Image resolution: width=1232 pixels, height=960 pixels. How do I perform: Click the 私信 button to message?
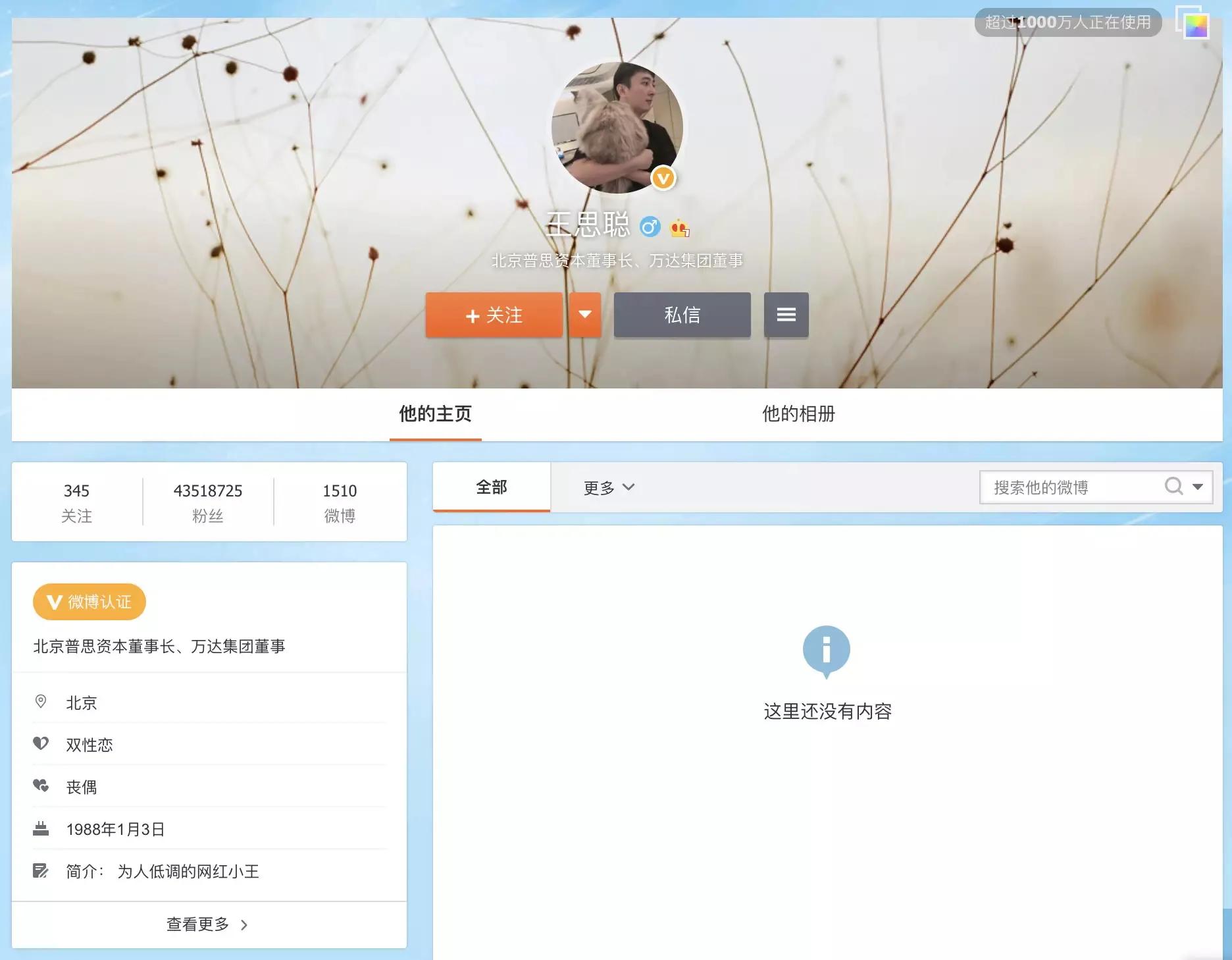[x=682, y=315]
